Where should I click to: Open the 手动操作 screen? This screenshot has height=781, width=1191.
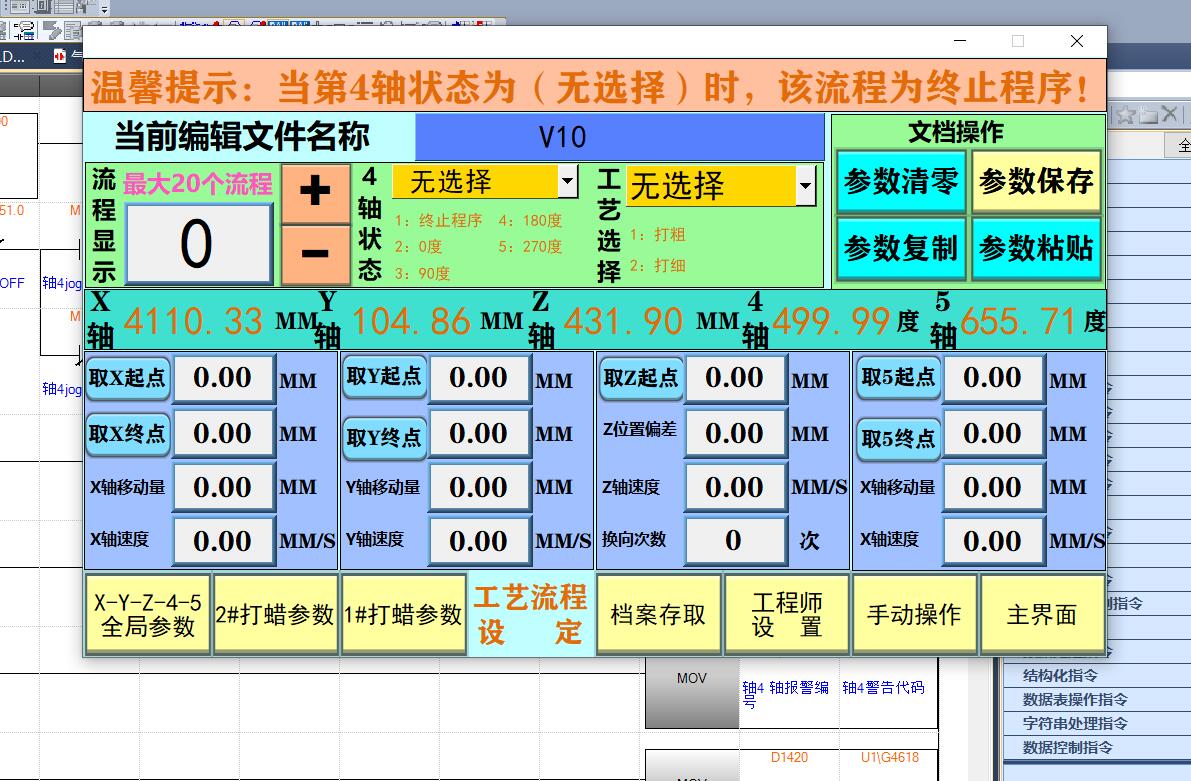point(914,614)
